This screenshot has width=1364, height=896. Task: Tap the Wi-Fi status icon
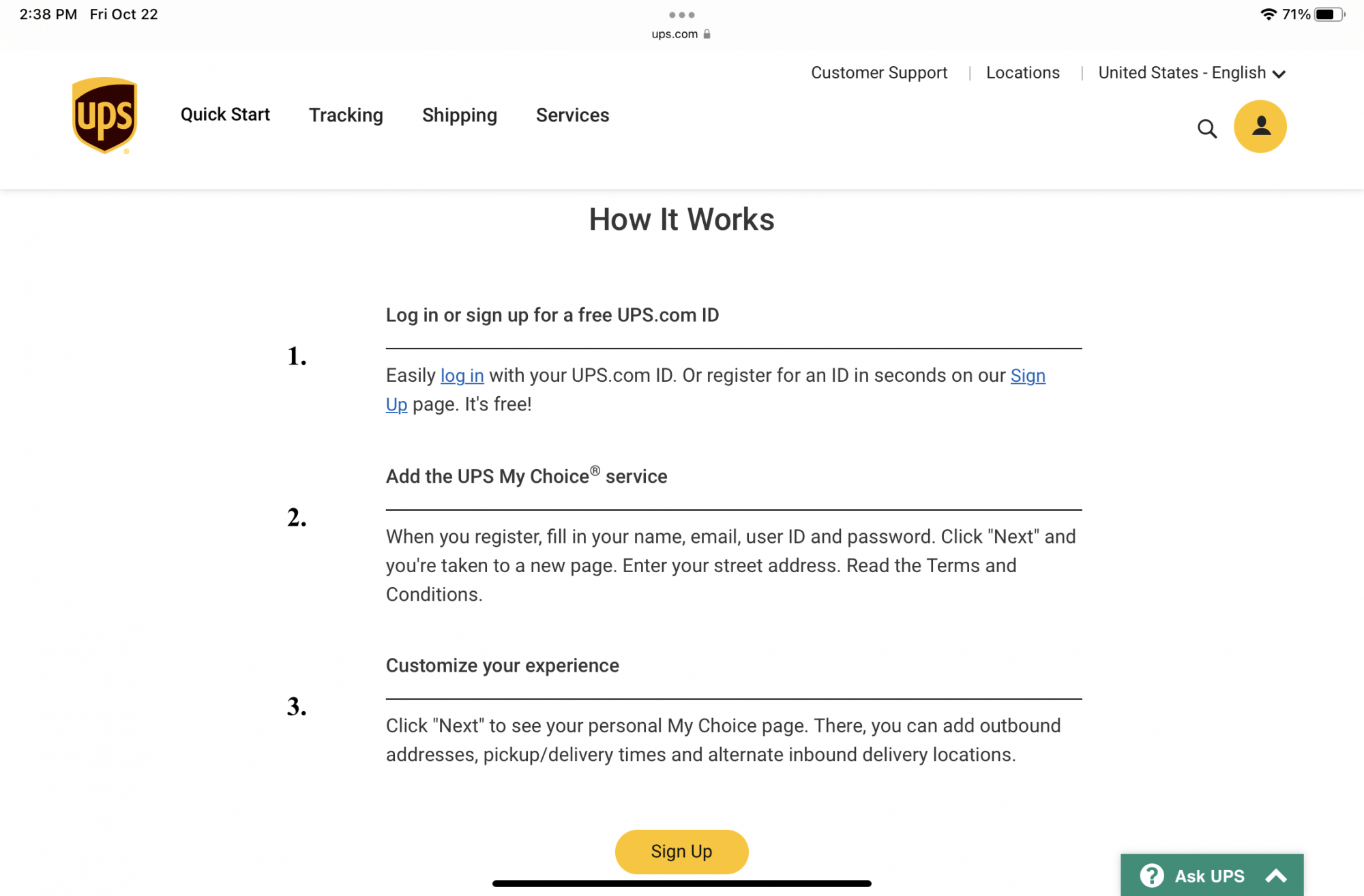pyautogui.click(x=1268, y=14)
